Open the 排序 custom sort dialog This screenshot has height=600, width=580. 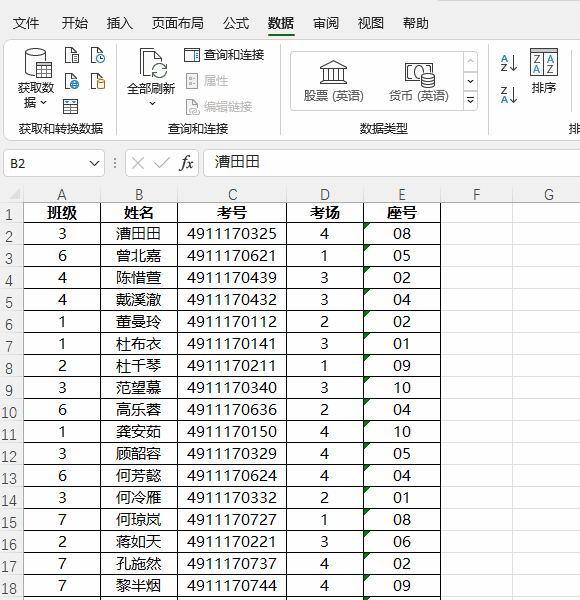[x=544, y=71]
